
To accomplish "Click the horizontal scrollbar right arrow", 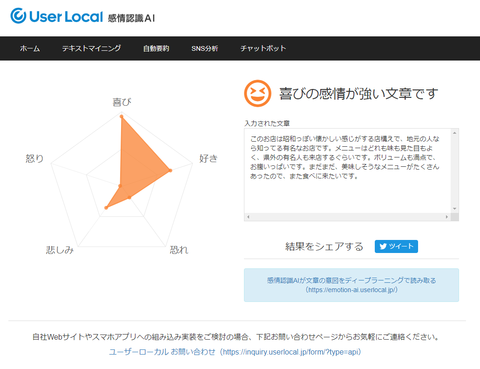I will [447, 217].
